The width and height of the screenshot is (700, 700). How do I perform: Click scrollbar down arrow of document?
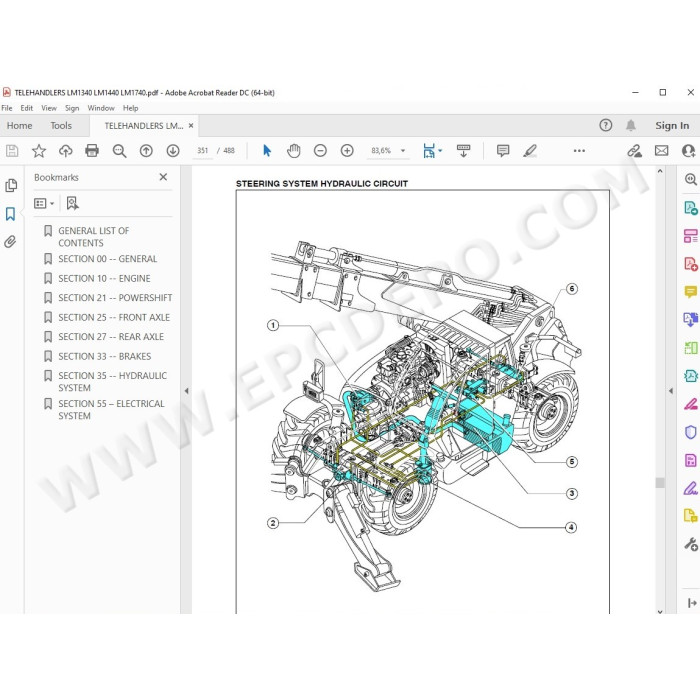pyautogui.click(x=660, y=611)
